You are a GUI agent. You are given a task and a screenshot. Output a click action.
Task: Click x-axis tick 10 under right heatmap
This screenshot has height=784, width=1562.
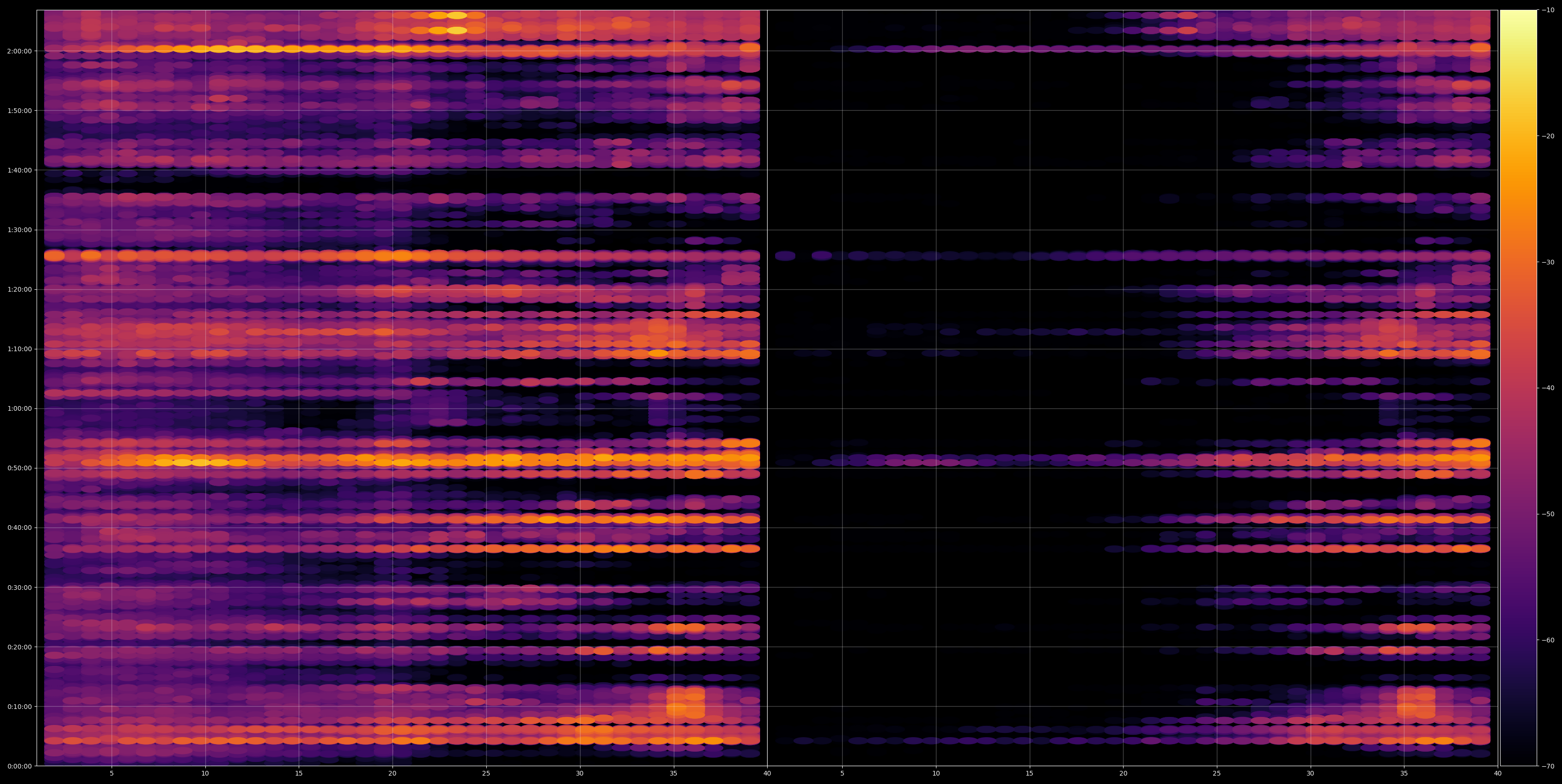[x=936, y=774]
